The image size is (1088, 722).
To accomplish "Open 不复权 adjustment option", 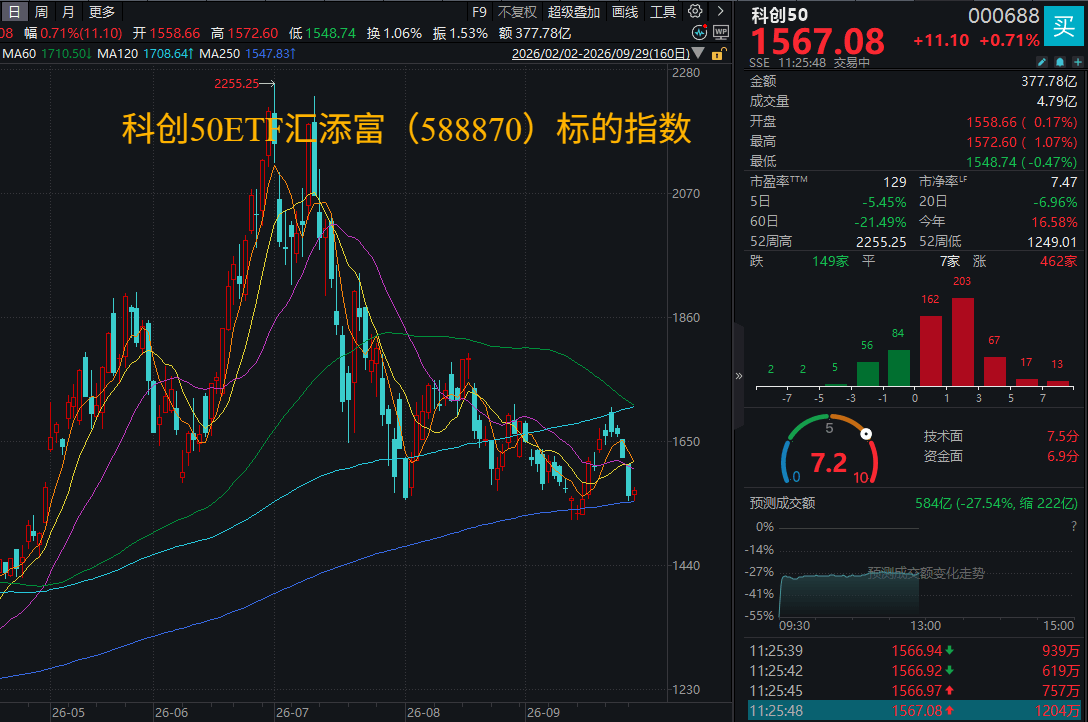I will pos(518,12).
